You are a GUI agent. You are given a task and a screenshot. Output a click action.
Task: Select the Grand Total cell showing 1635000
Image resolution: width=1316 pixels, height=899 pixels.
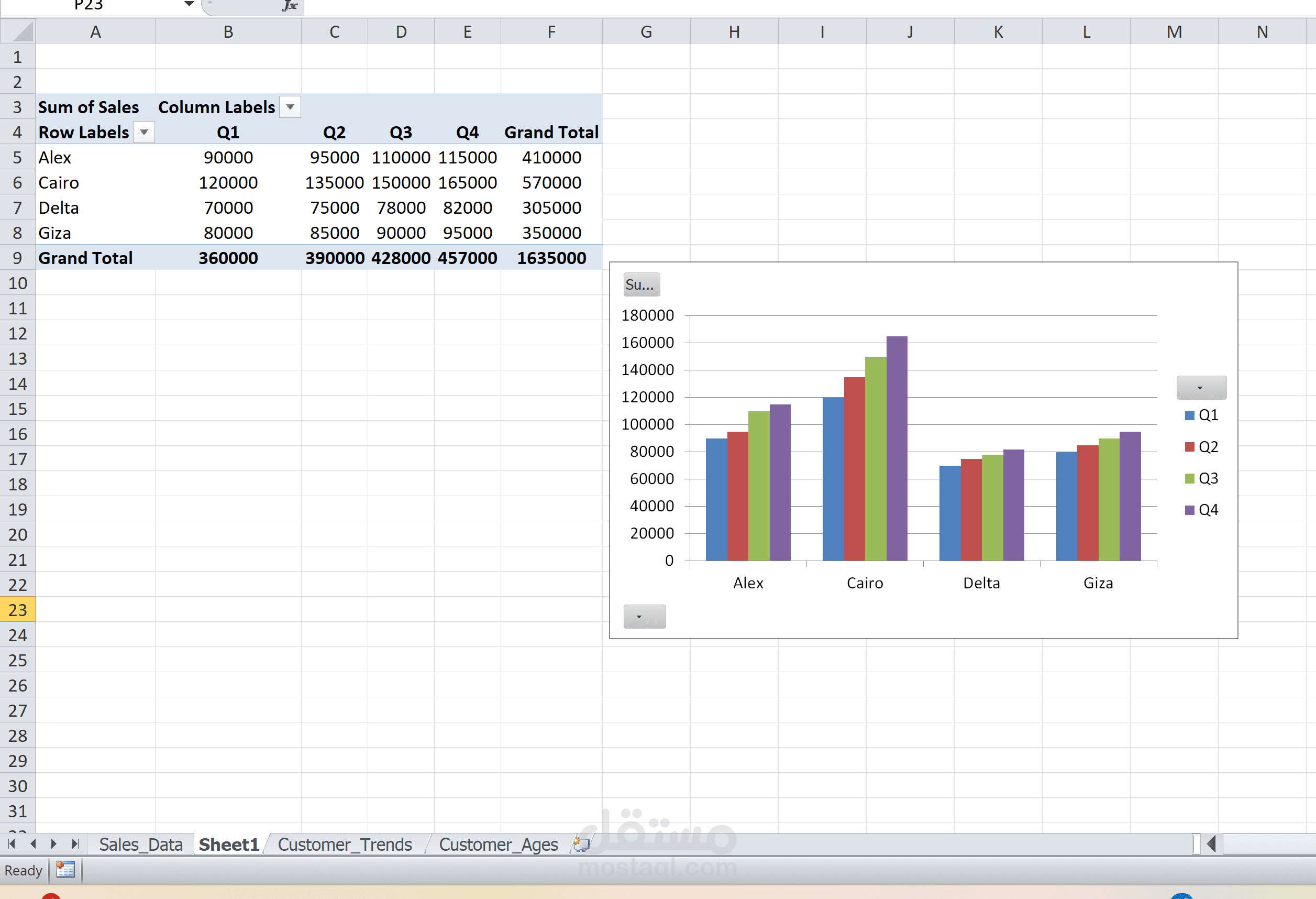pos(552,258)
